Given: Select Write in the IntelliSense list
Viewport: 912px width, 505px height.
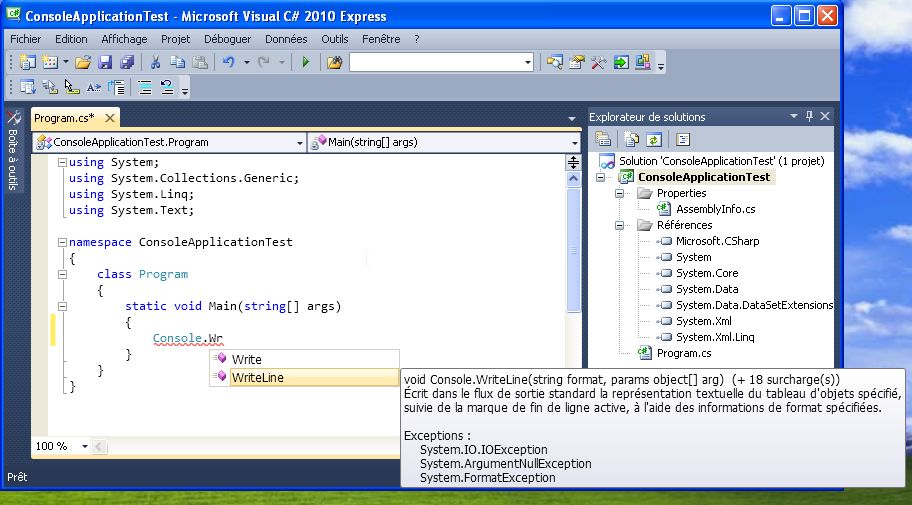Looking at the screenshot, I should [304, 359].
